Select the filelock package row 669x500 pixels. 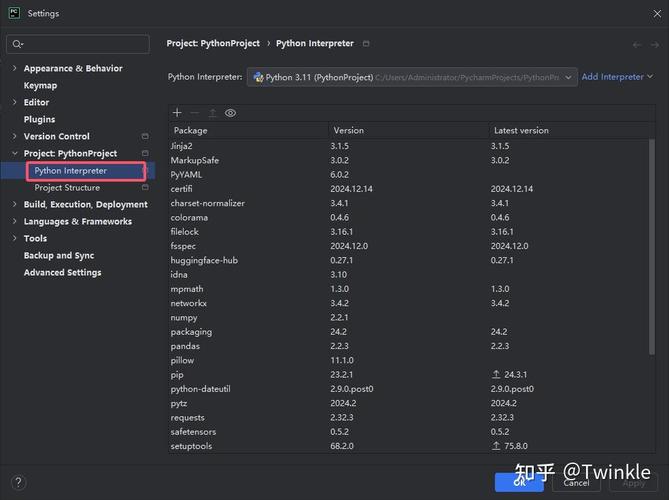(409, 232)
